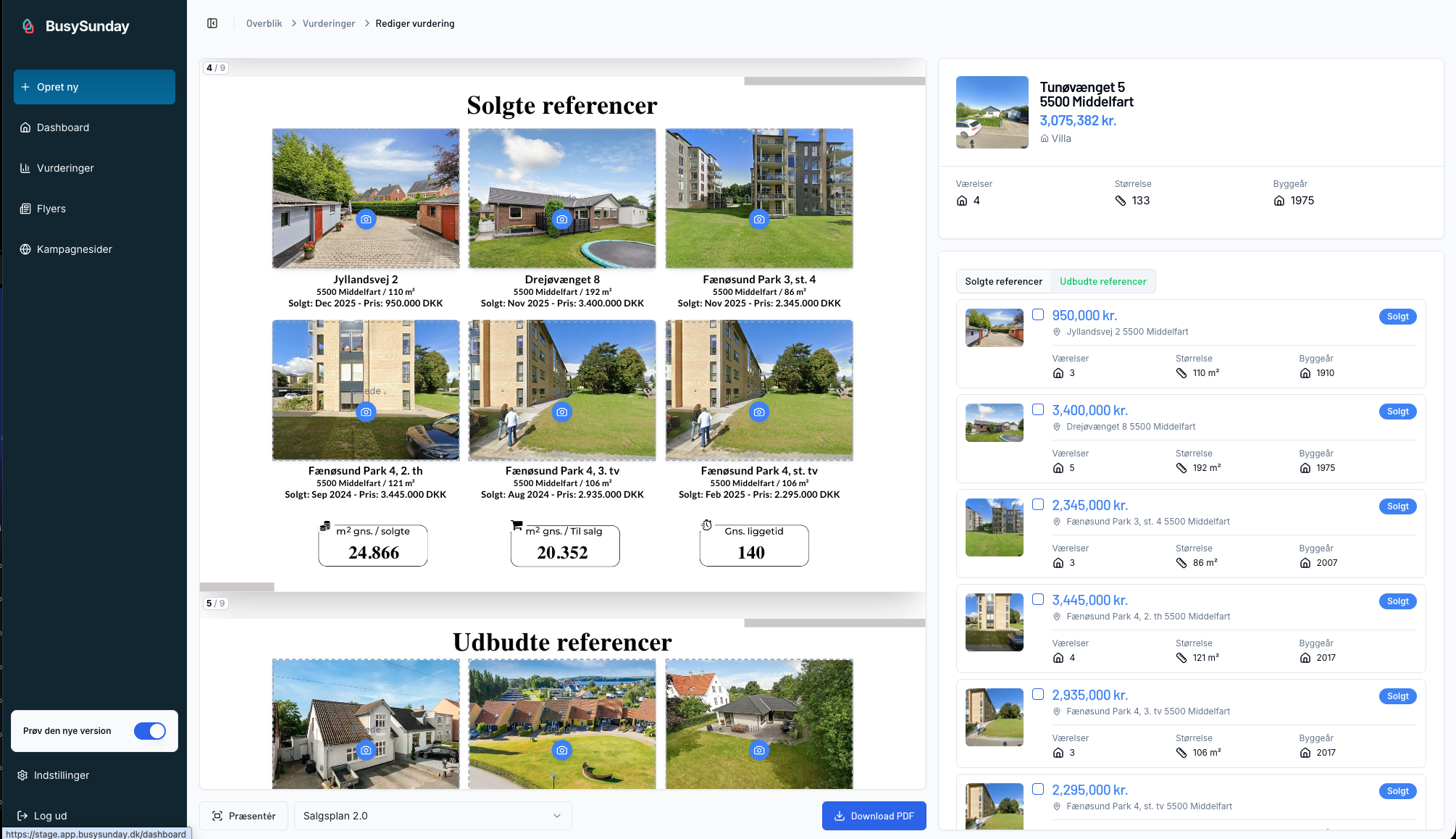Click camera icon on Jyllandsvej 2 photo
The height and width of the screenshot is (839, 1456).
click(366, 219)
